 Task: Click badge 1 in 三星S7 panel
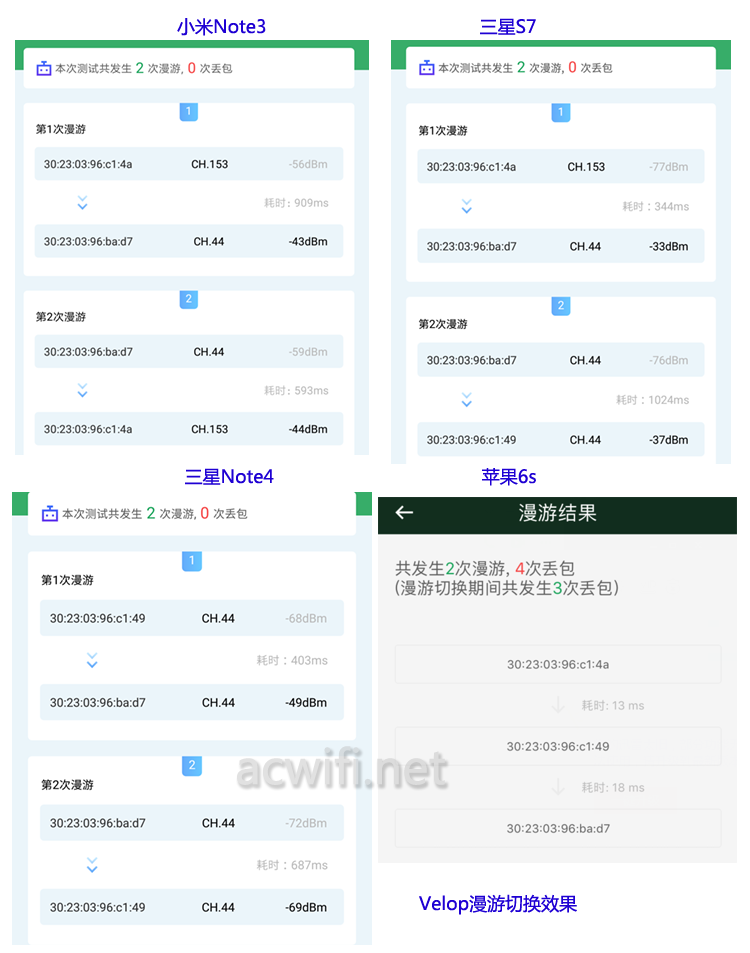560,112
